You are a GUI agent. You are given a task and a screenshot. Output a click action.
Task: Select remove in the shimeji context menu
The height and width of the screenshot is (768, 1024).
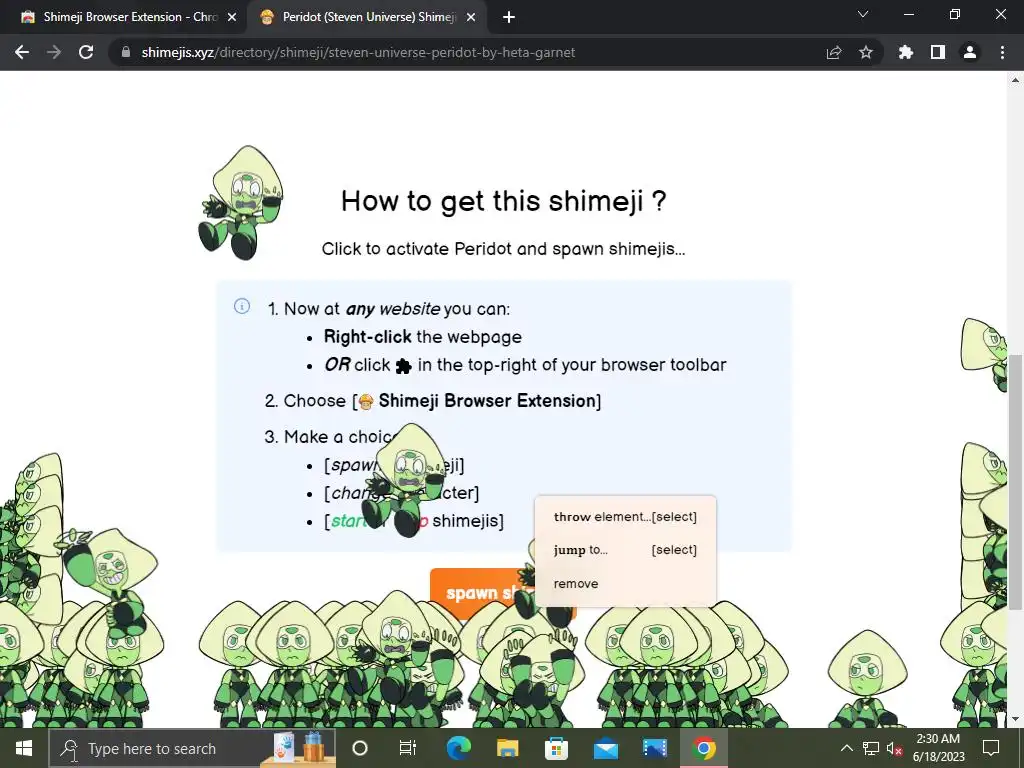[x=625, y=584]
